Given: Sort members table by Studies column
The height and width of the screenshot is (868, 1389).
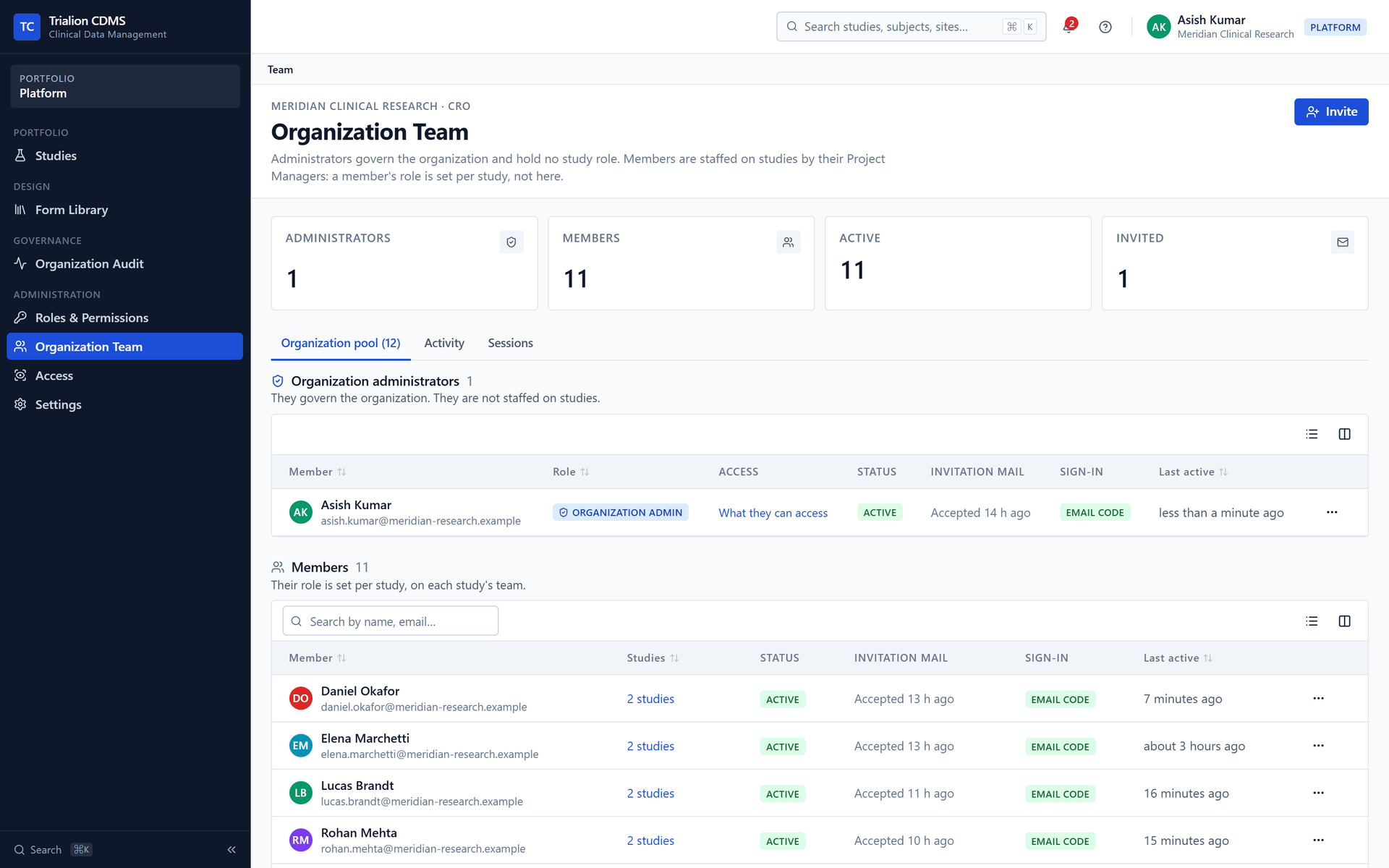Looking at the screenshot, I should pyautogui.click(x=653, y=658).
